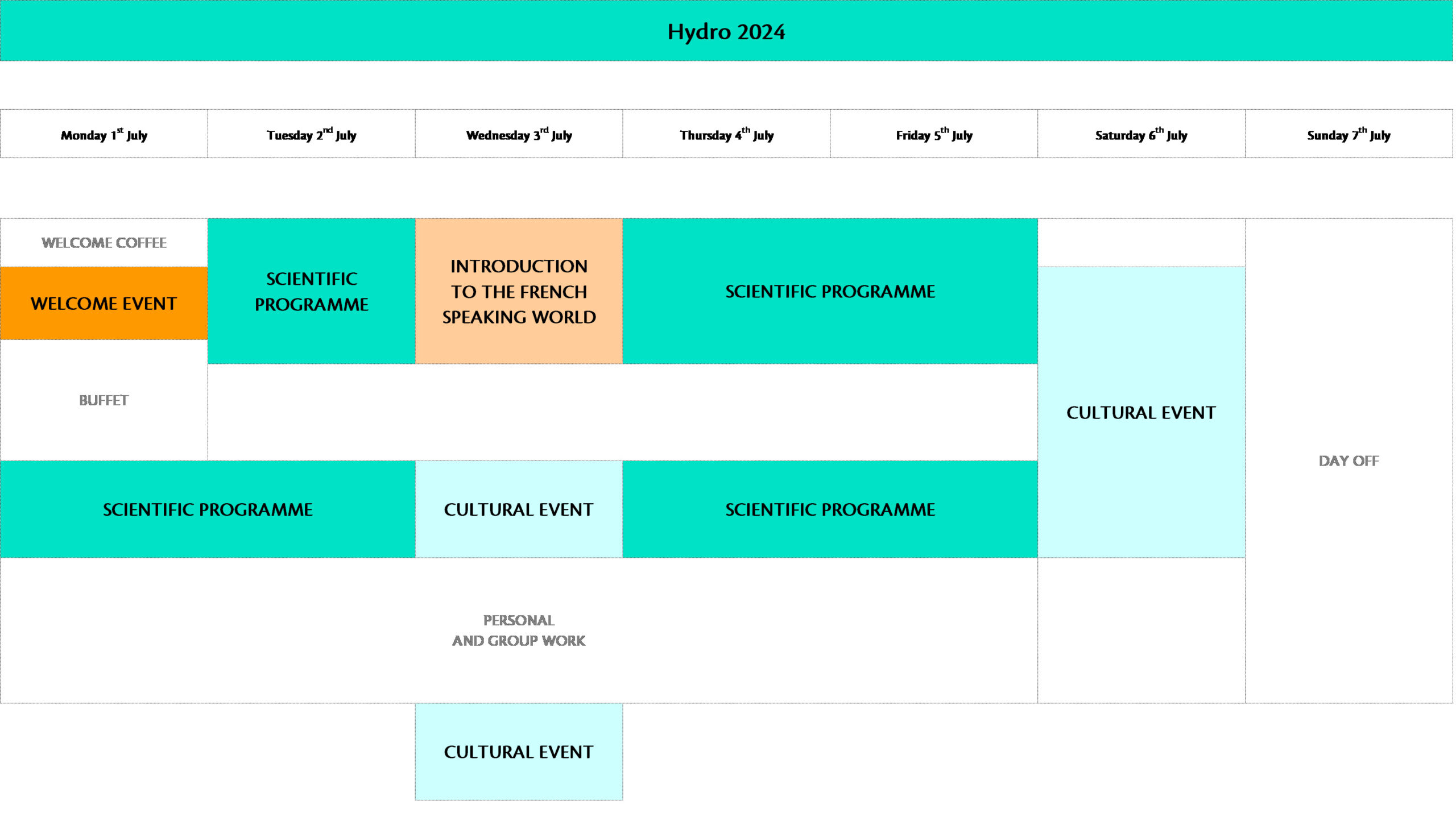The width and height of the screenshot is (1456, 813).
Task: Open Thursday–Friday afternoon Scientific Programme block
Action: pyautogui.click(x=830, y=509)
